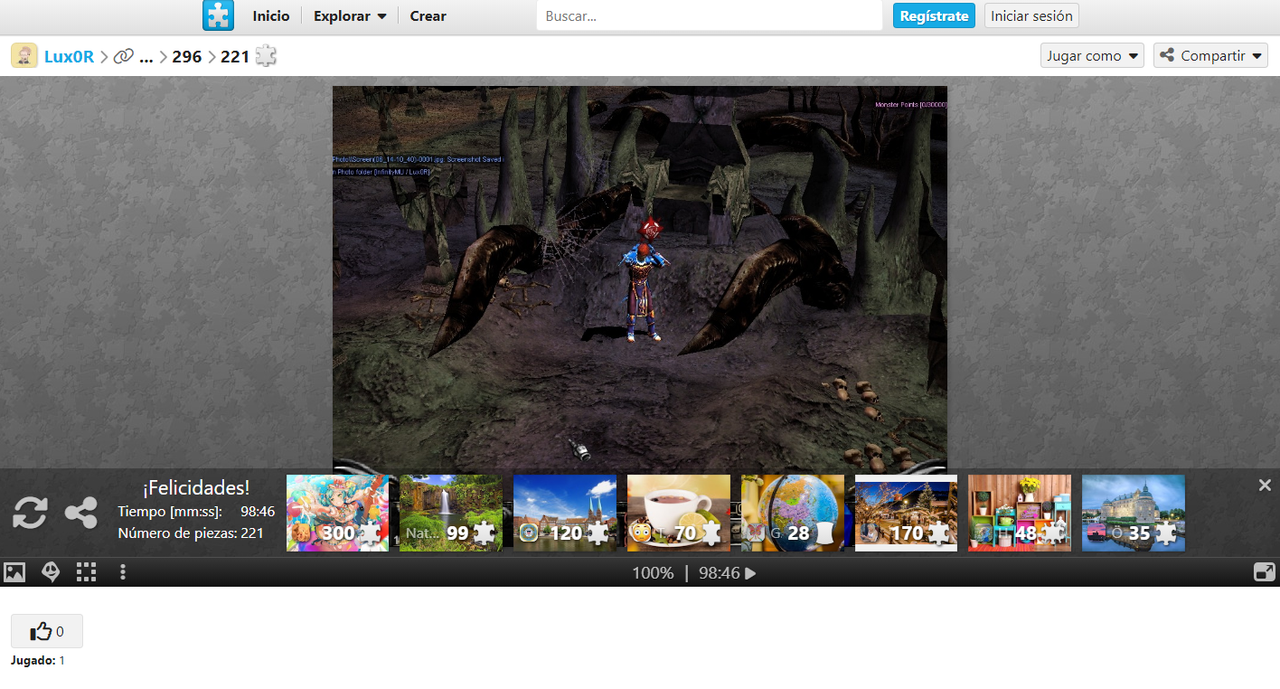The width and height of the screenshot is (1280, 689).
Task: Click the Número de piezas: 221 text
Action: tap(191, 534)
